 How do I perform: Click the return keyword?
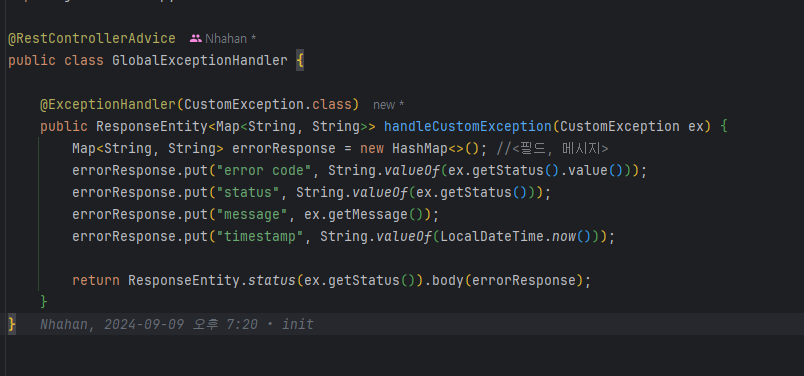point(96,281)
